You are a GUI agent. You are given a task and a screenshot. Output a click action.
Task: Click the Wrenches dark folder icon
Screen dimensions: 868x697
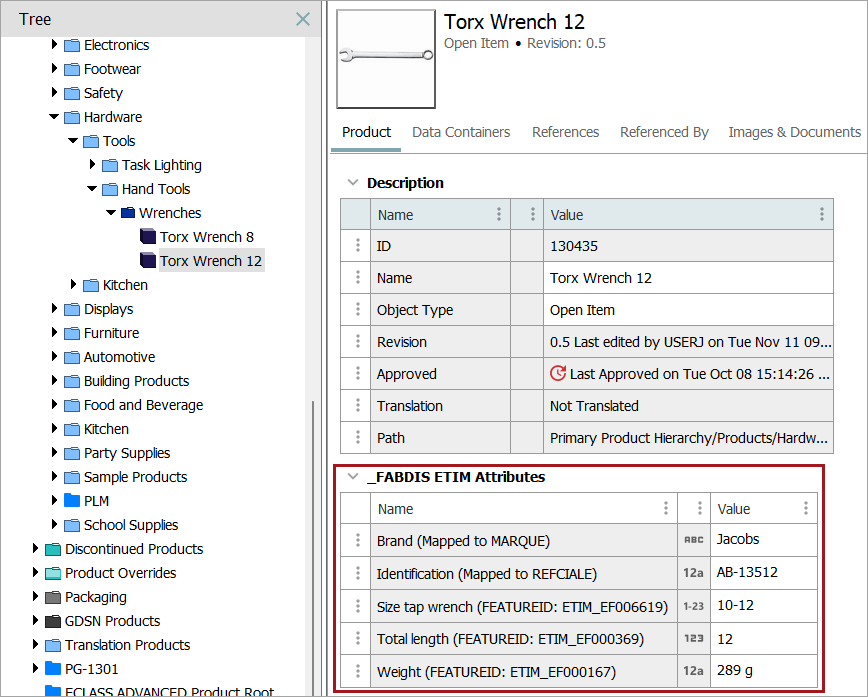[128, 213]
